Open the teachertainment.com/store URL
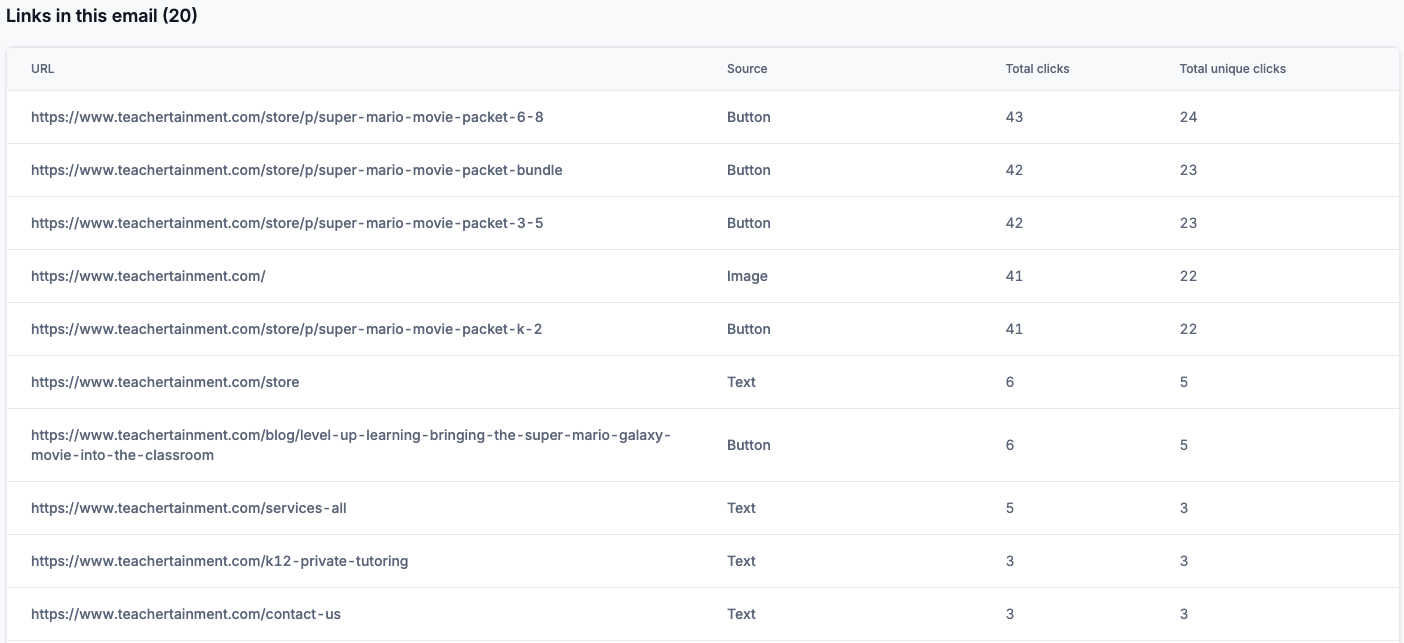The width and height of the screenshot is (1404, 643). pyautogui.click(x=165, y=382)
